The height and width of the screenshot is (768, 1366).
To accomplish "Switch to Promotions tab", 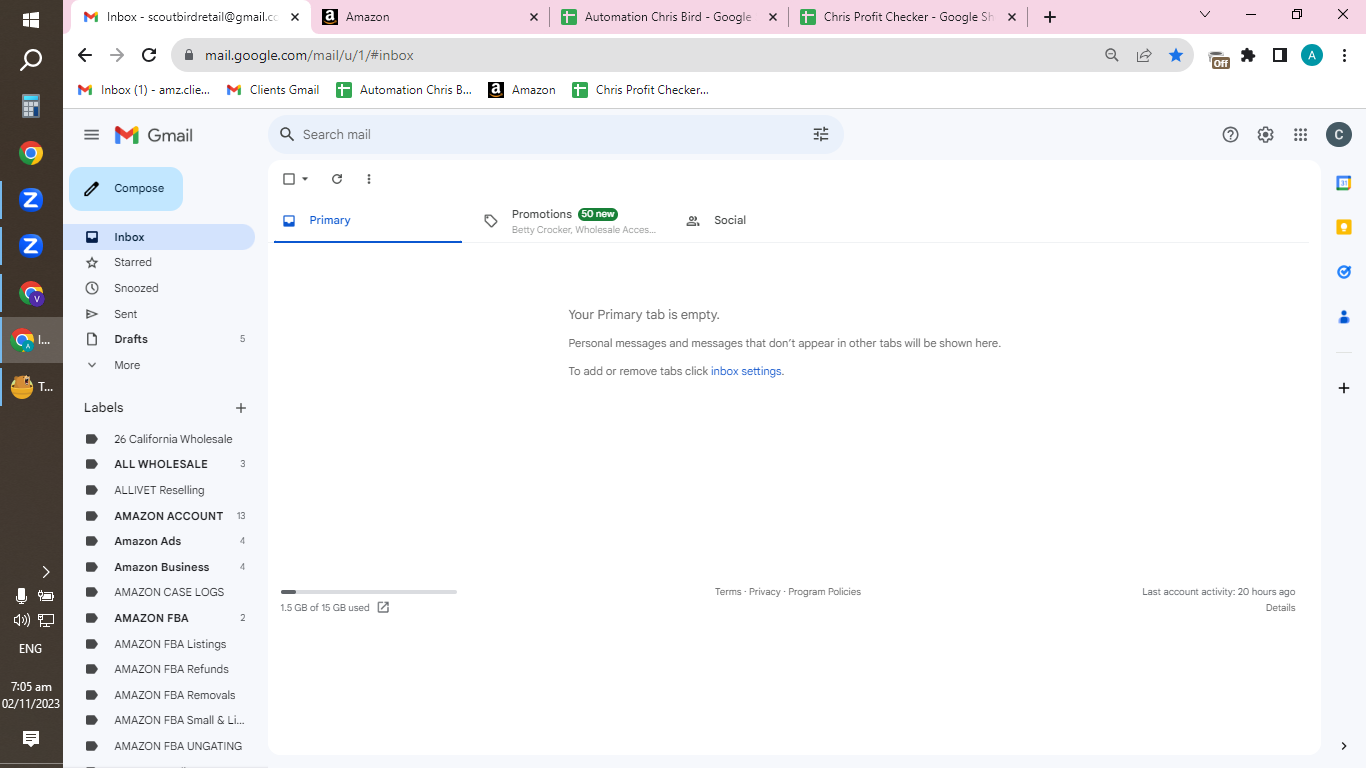I will pos(571,221).
